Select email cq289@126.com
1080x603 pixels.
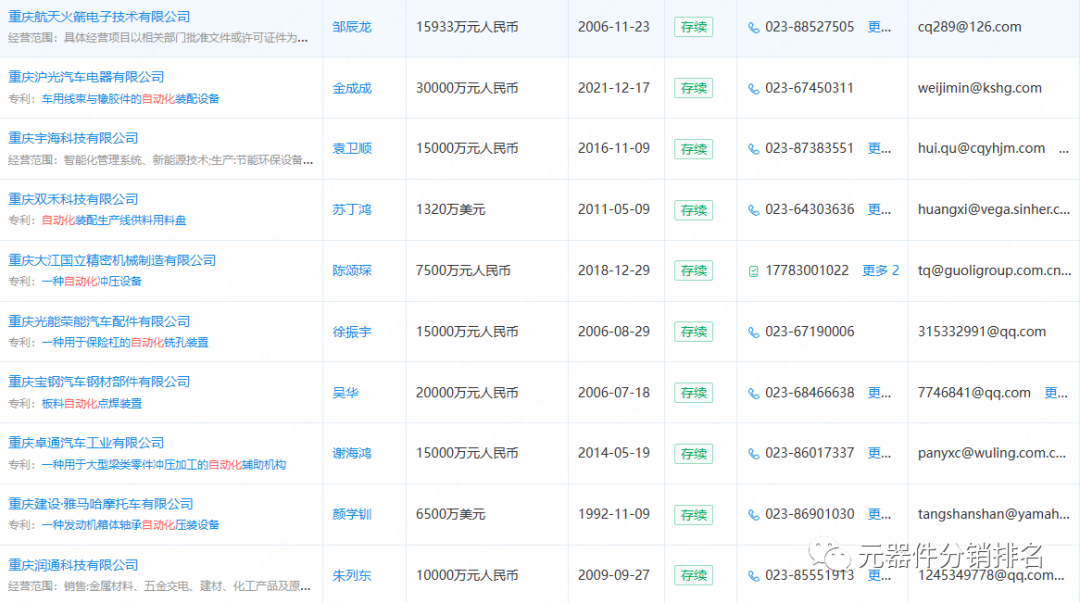pyautogui.click(x=969, y=27)
